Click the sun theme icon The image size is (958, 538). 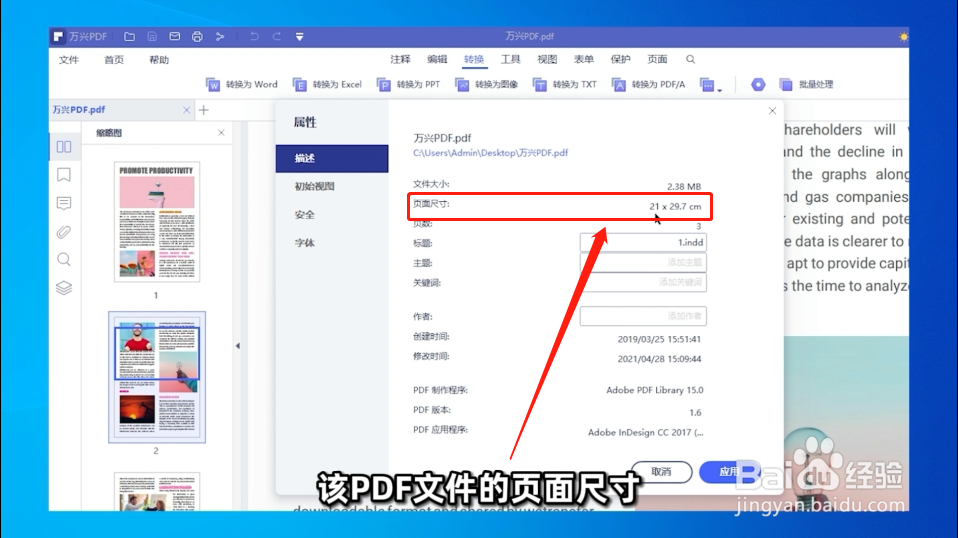pos(903,37)
